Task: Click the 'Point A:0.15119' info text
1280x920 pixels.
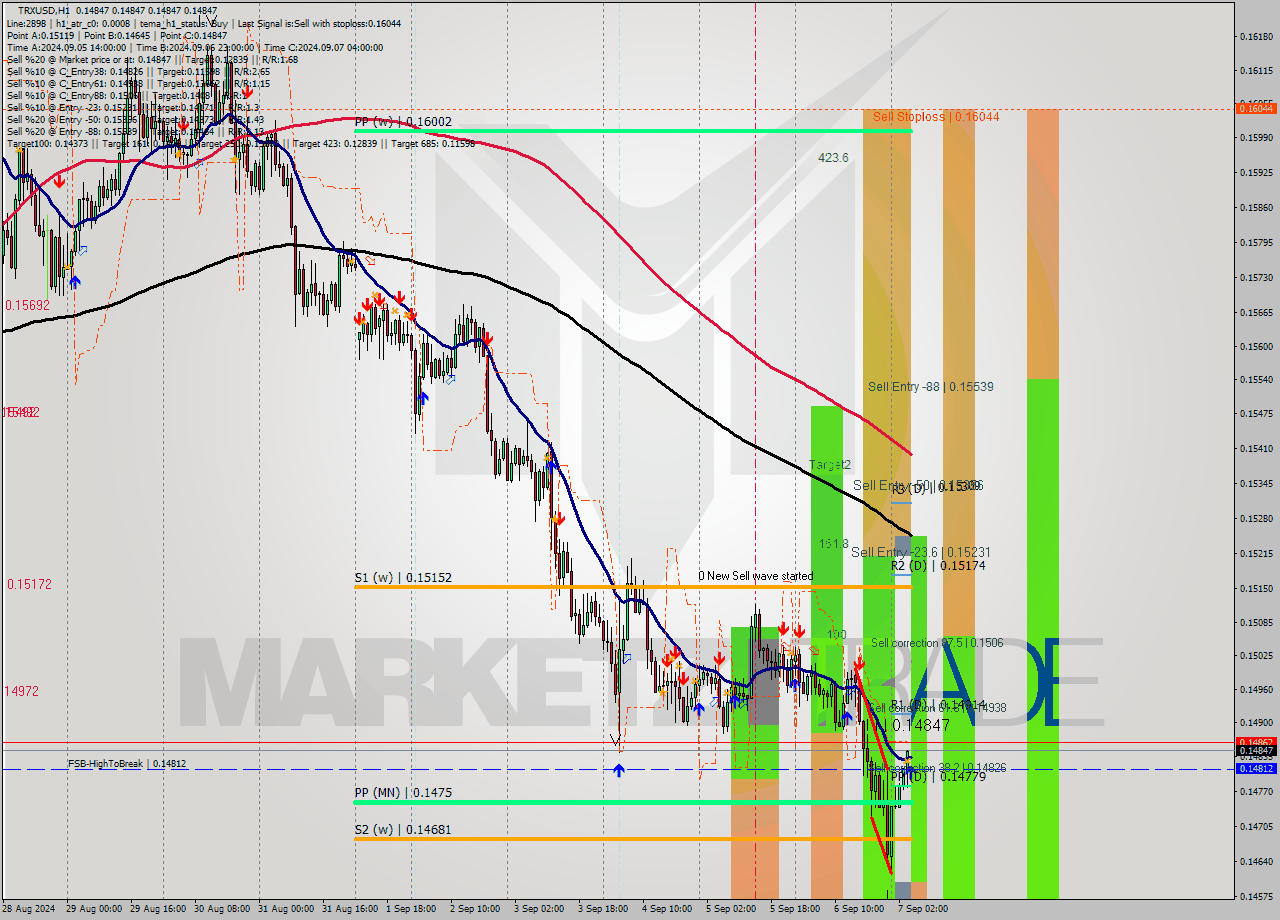Action: tap(41, 35)
